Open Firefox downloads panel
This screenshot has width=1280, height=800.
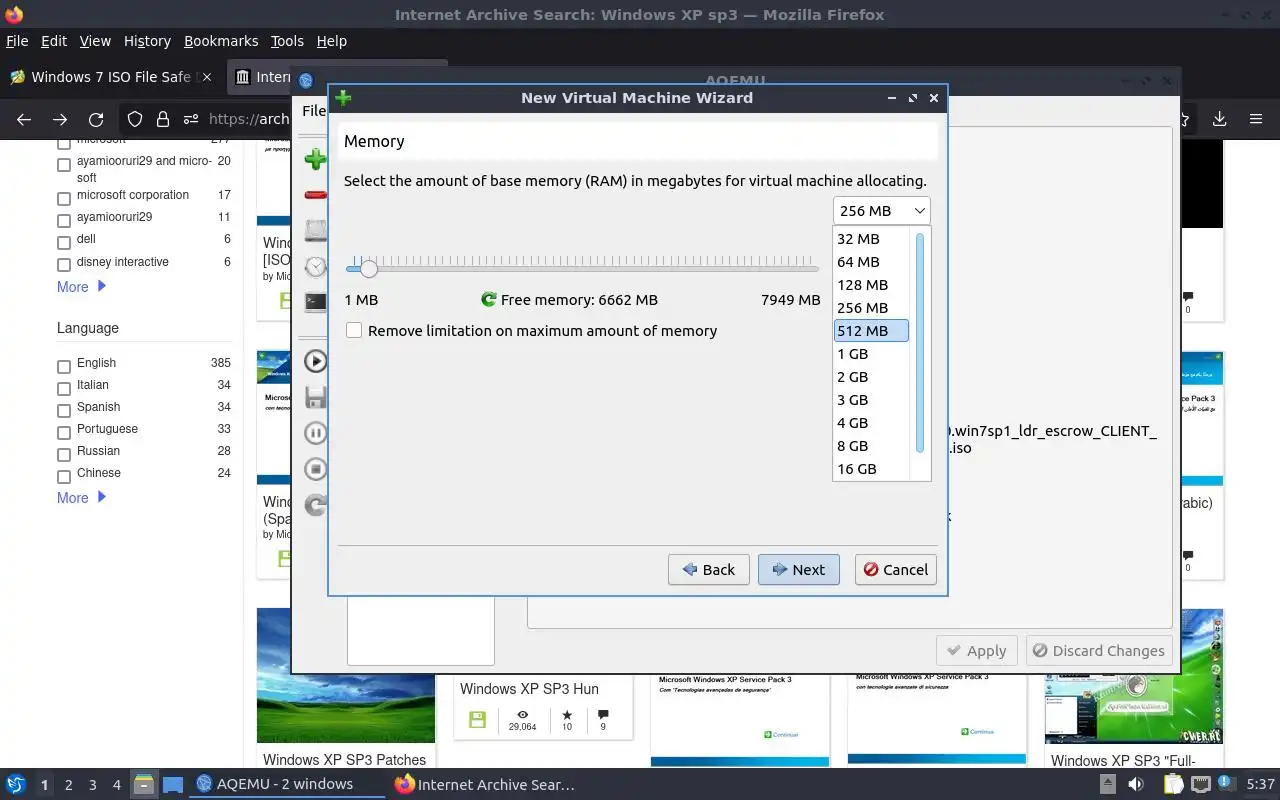(1219, 119)
